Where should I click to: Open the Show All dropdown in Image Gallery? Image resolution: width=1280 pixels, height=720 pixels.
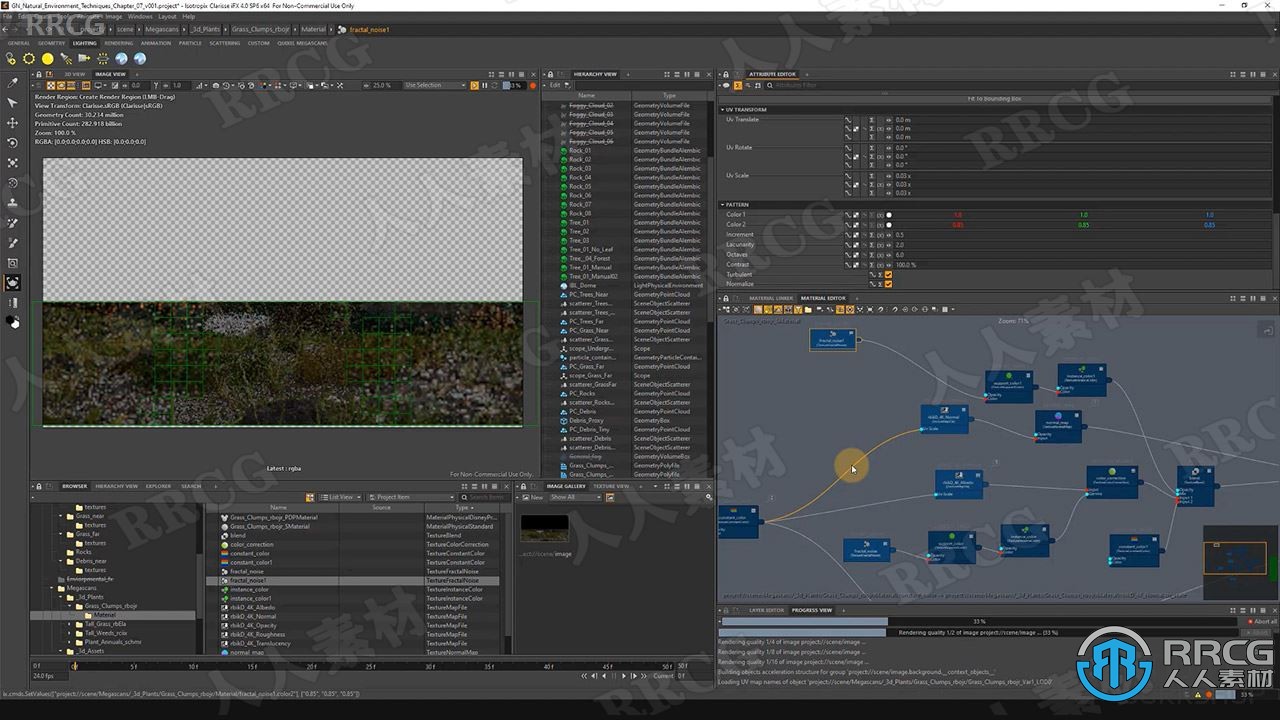pyautogui.click(x=574, y=497)
